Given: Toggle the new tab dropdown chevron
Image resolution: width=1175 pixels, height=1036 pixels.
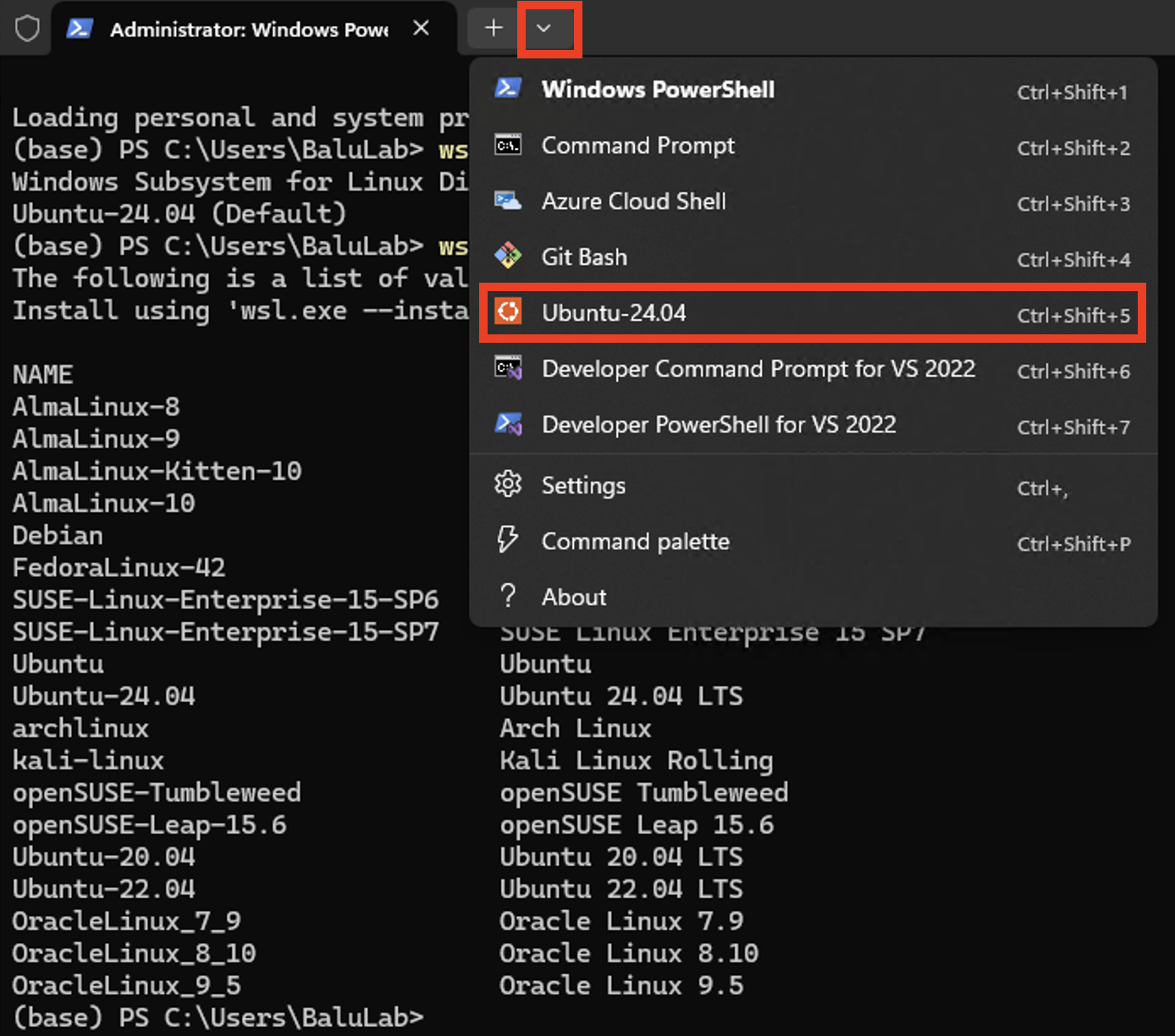Looking at the screenshot, I should pos(544,28).
